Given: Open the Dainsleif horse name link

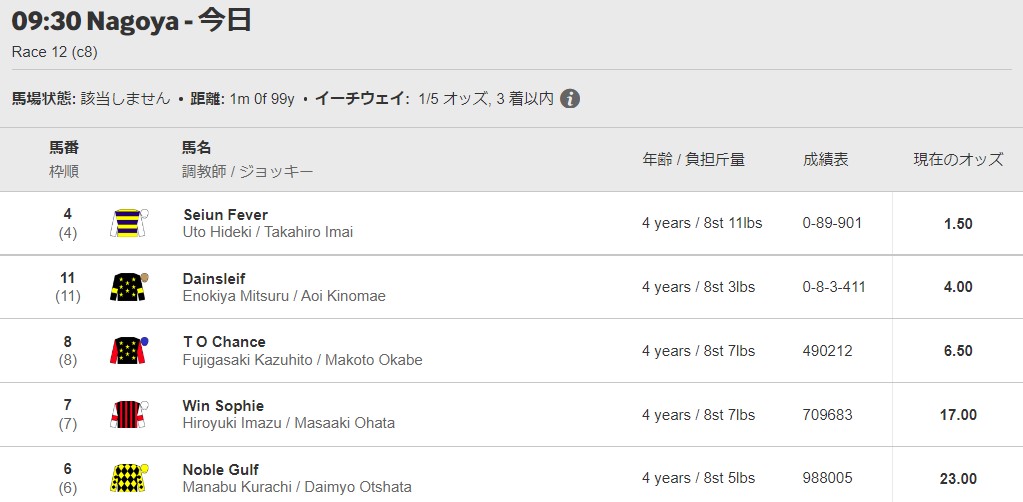Looking at the screenshot, I should pyautogui.click(x=214, y=279).
